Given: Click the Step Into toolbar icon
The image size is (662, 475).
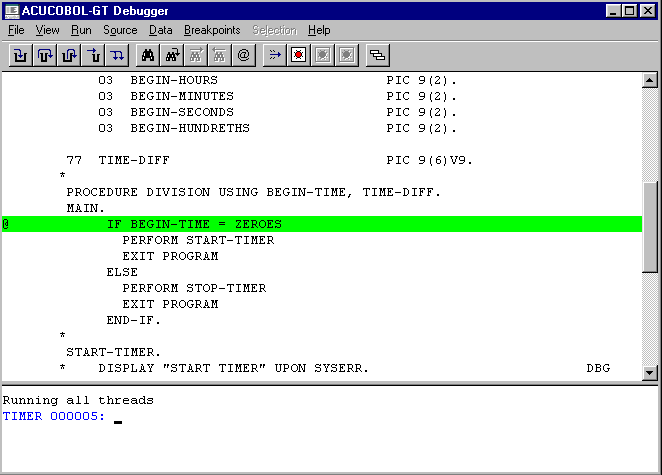Looking at the screenshot, I should 21,55.
